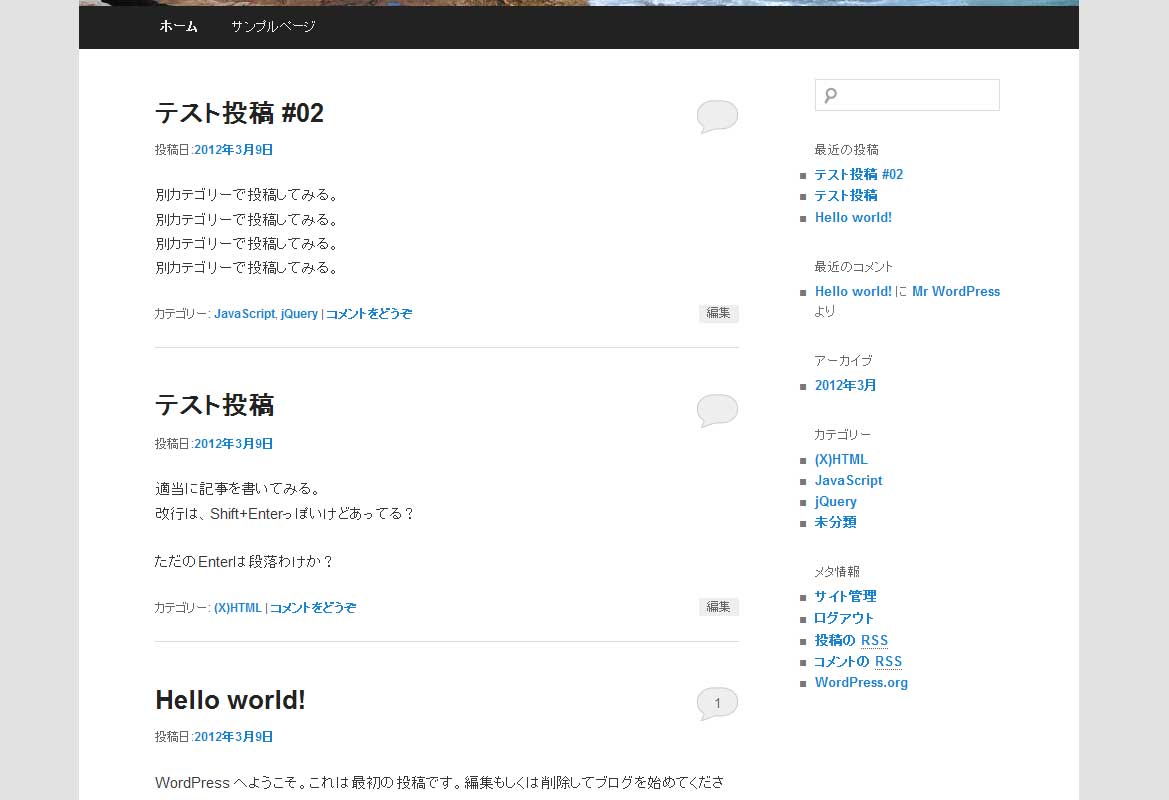Click the date link under Hello world! title

tap(233, 737)
